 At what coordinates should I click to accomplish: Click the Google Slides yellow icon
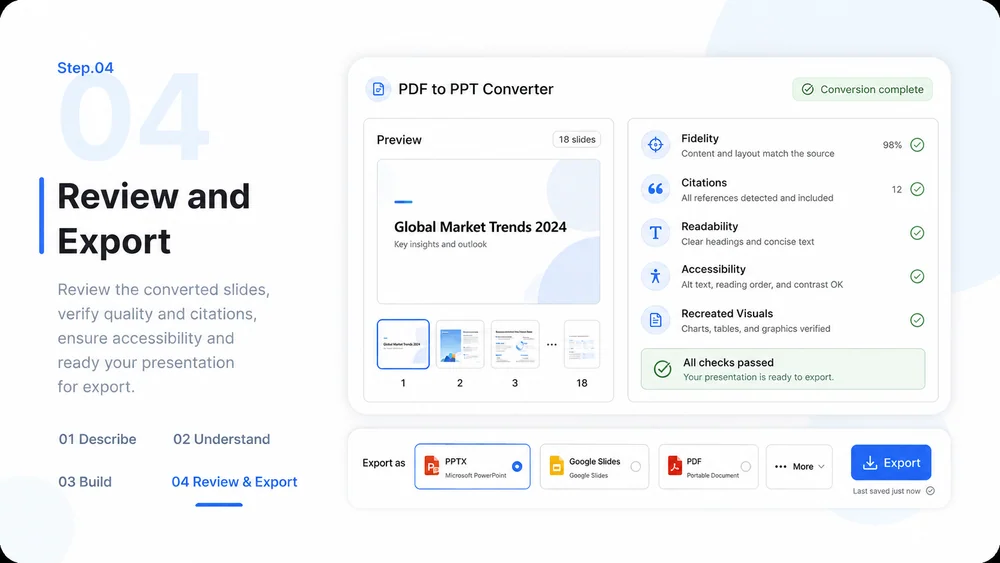pyautogui.click(x=556, y=466)
